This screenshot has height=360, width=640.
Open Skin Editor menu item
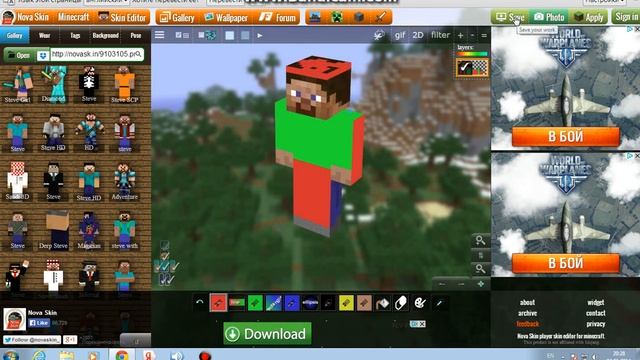(122, 18)
